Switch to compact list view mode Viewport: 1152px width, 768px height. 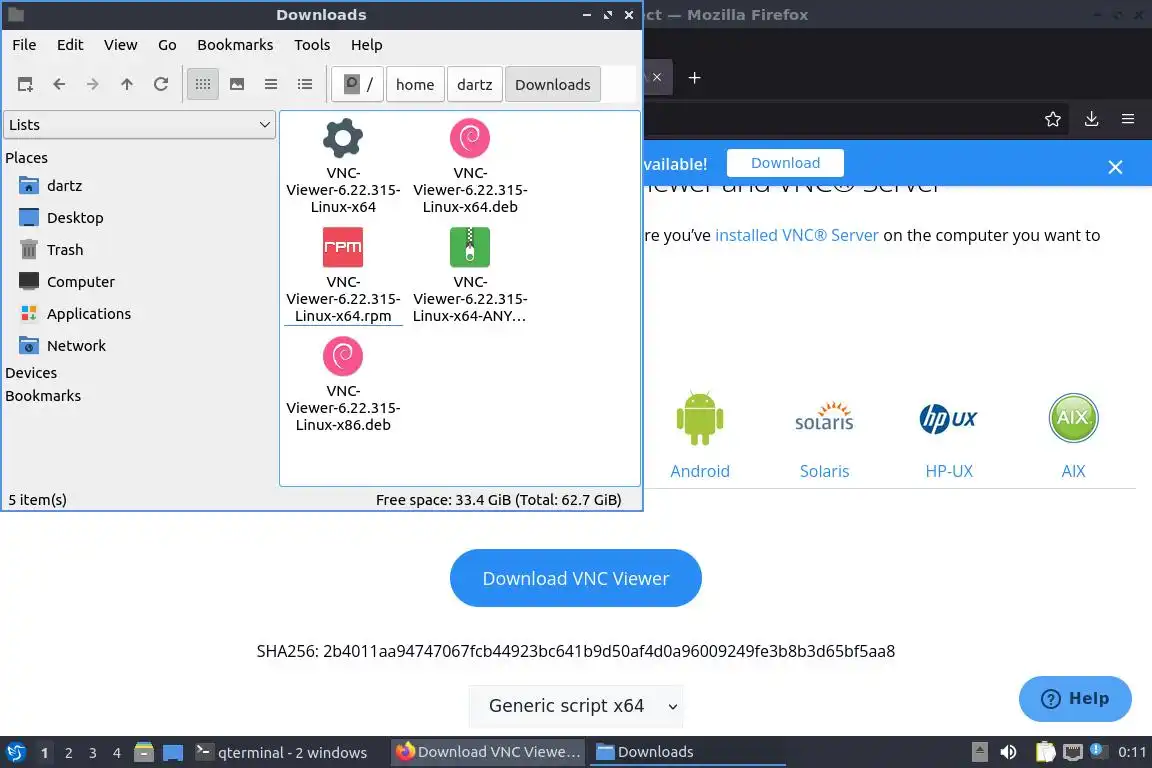271,85
